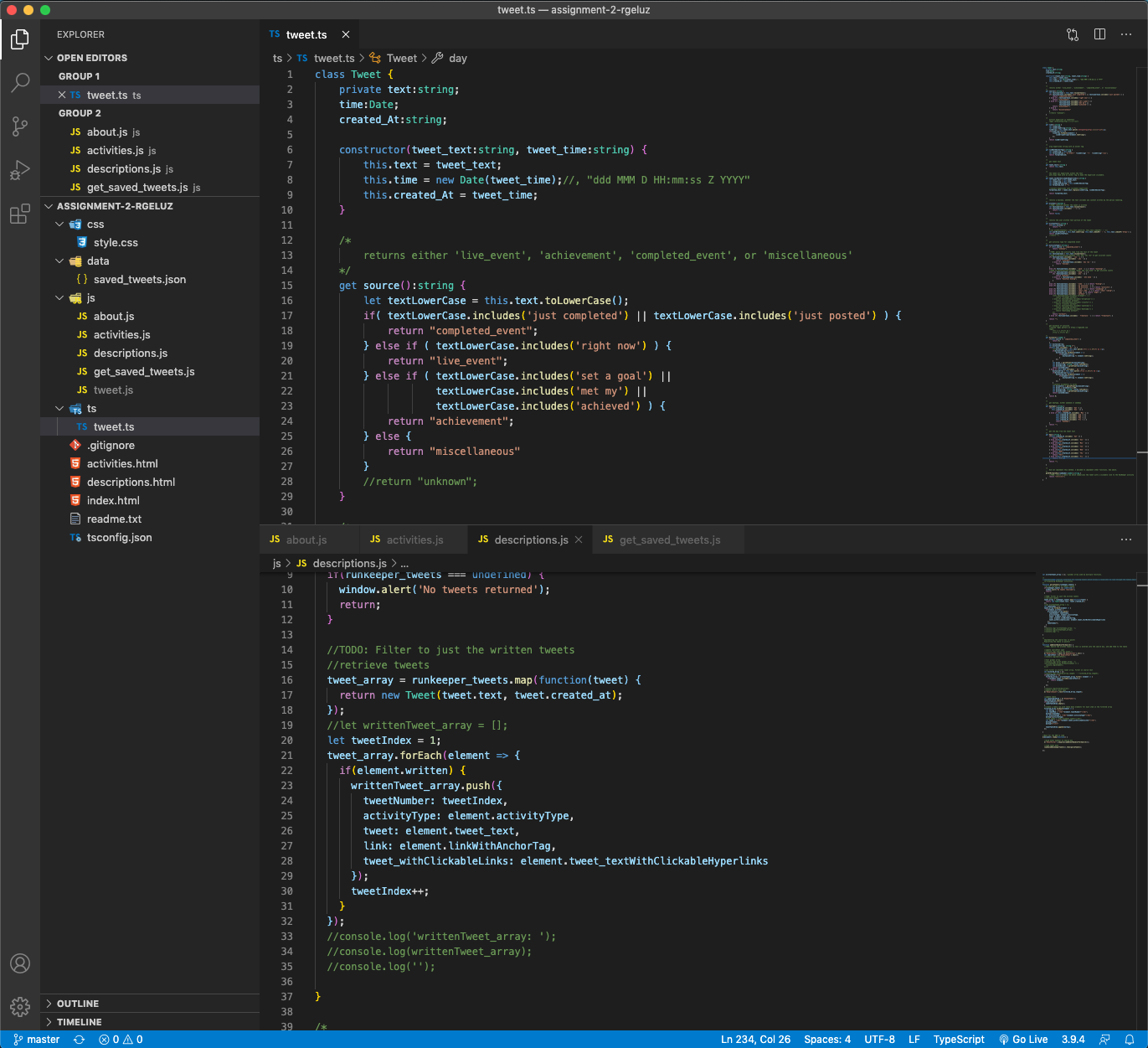Click the top editor minimap
This screenshot has height=1048, width=1148.
[x=1089, y=276]
